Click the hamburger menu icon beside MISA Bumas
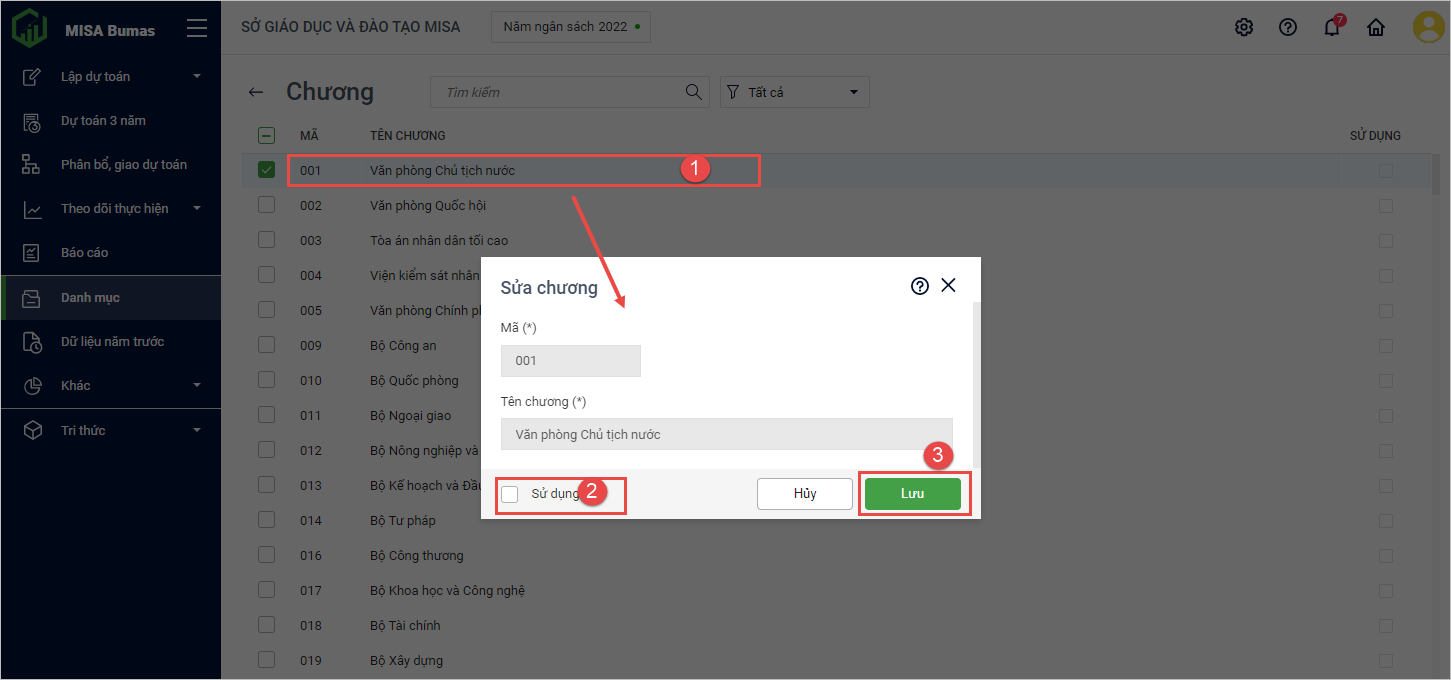The width and height of the screenshot is (1451, 680). point(197,29)
